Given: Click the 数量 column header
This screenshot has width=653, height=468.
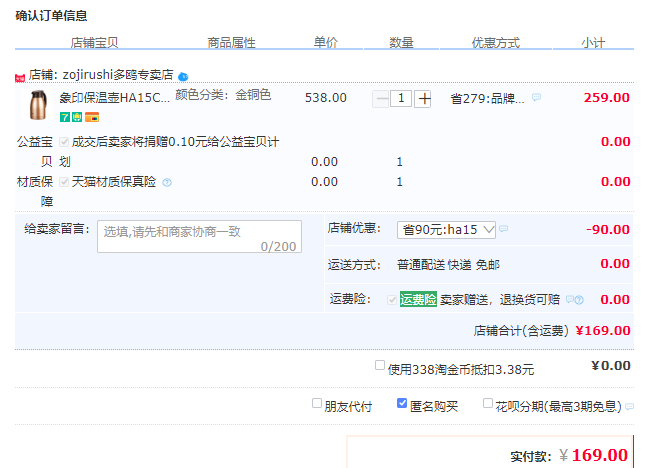Looking at the screenshot, I should point(401,42).
